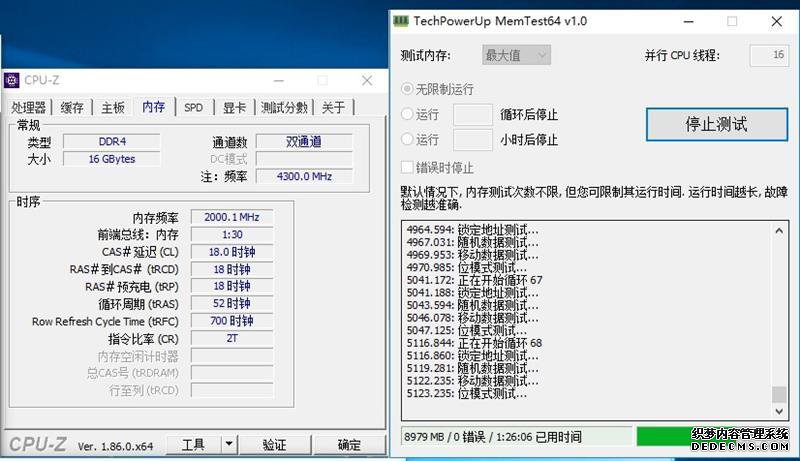Click log line 正在开始循环 68

point(474,343)
